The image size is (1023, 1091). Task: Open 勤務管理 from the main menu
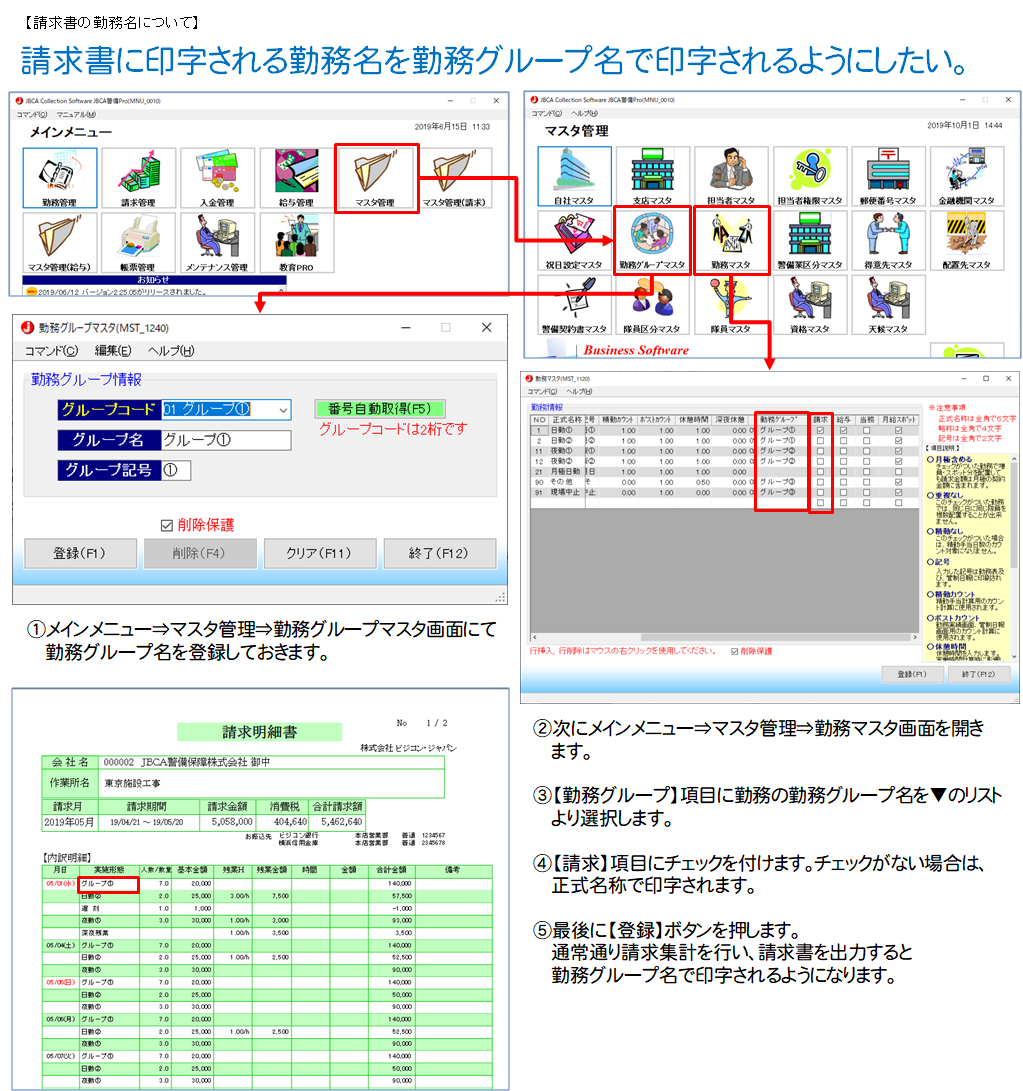click(x=60, y=178)
